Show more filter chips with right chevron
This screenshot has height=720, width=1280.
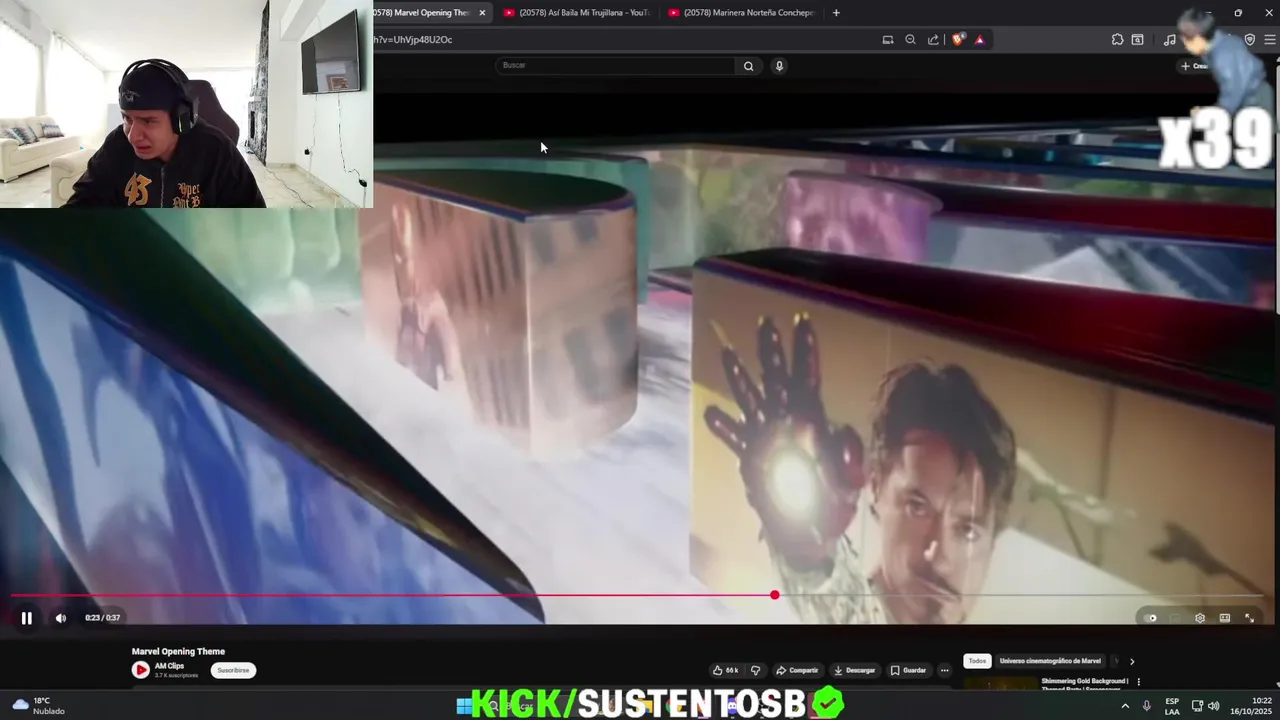point(1132,661)
